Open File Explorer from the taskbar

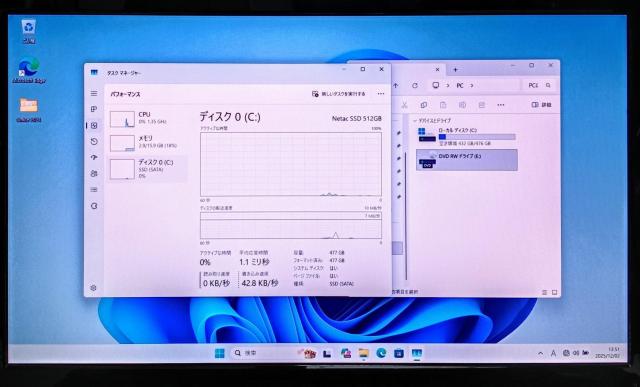coord(363,354)
